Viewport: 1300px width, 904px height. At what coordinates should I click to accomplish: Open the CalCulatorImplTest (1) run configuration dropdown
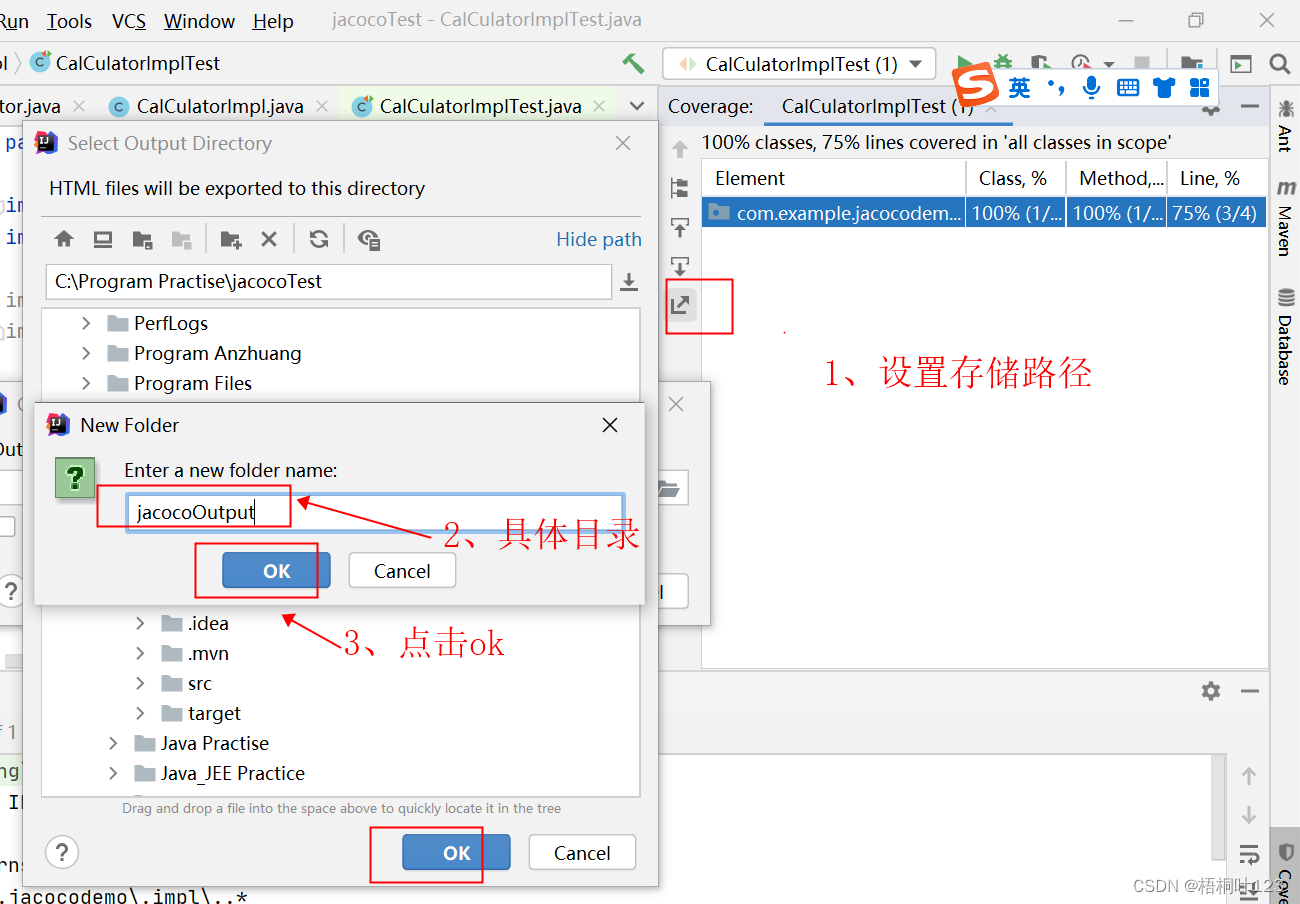click(799, 64)
